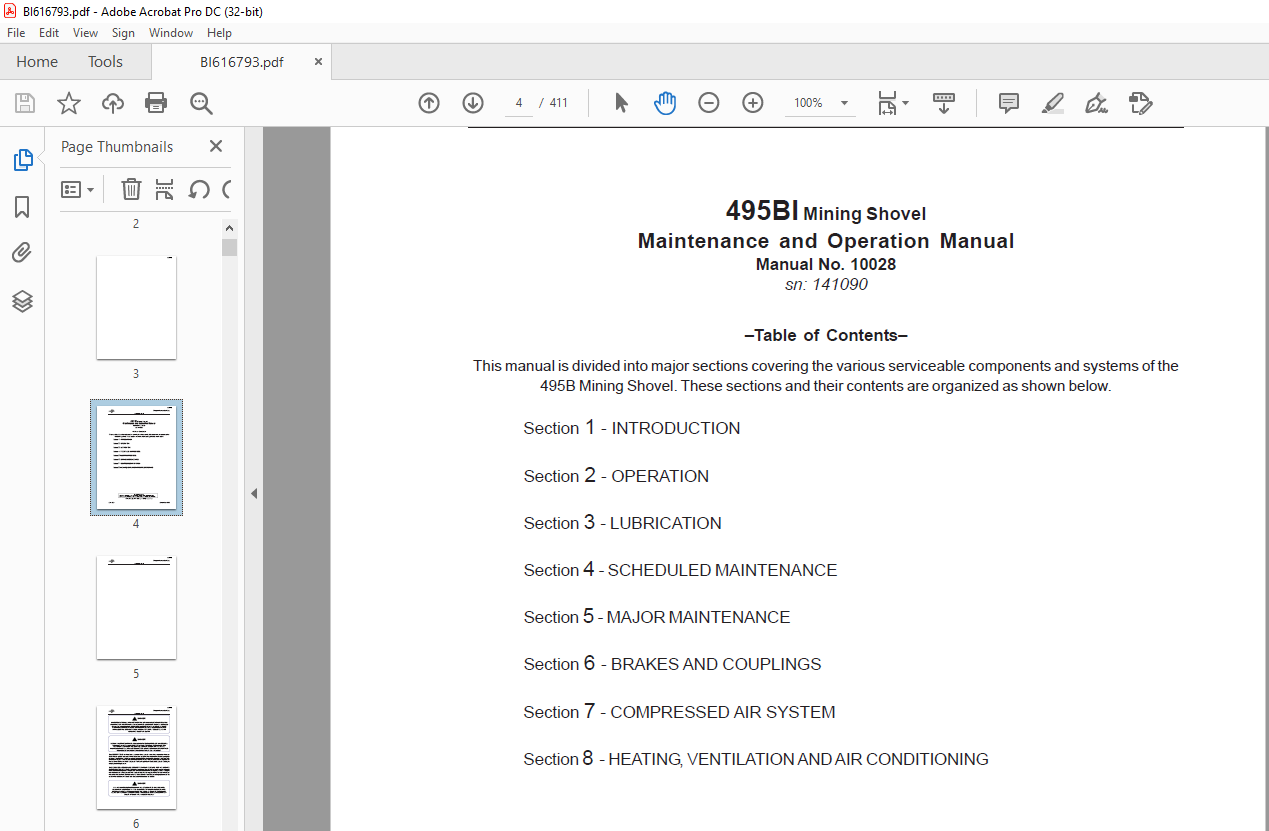Go to previous page arrow
1269x831 pixels.
click(x=429, y=103)
